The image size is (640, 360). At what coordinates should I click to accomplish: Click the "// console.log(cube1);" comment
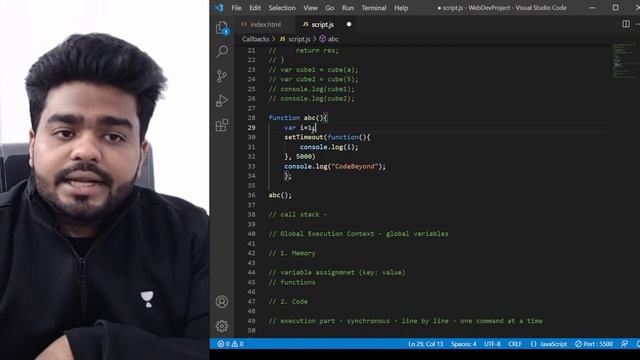click(x=311, y=89)
